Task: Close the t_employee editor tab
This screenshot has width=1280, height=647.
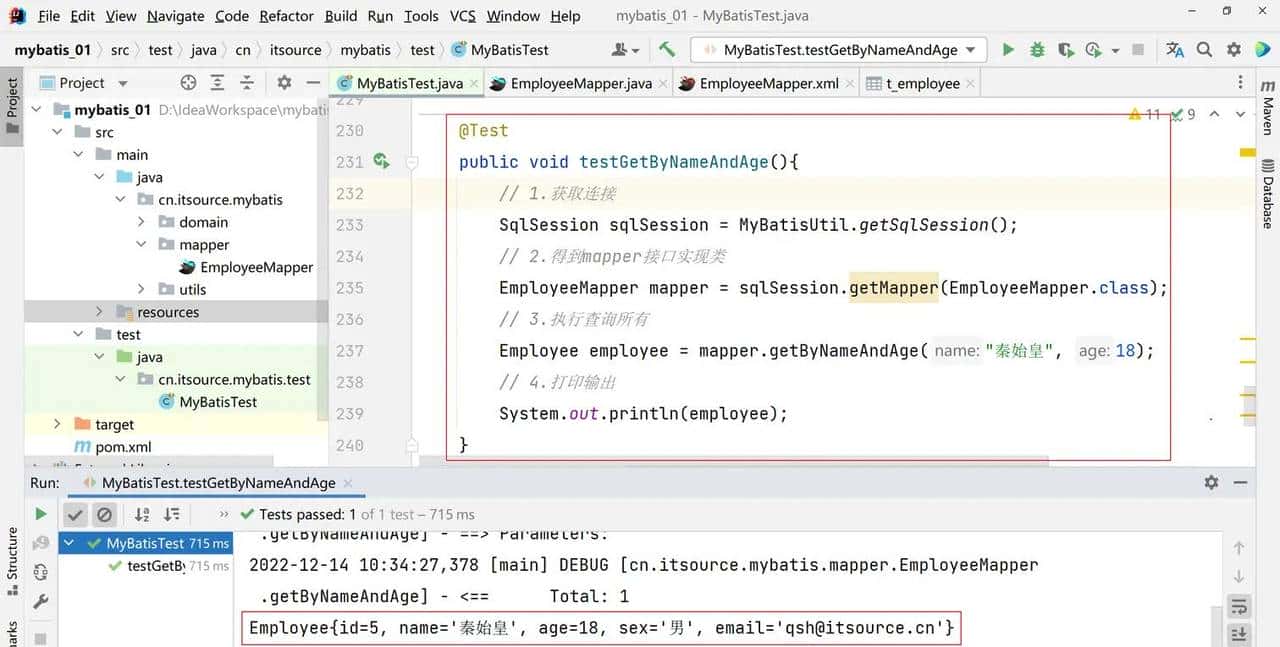Action: click(x=970, y=84)
